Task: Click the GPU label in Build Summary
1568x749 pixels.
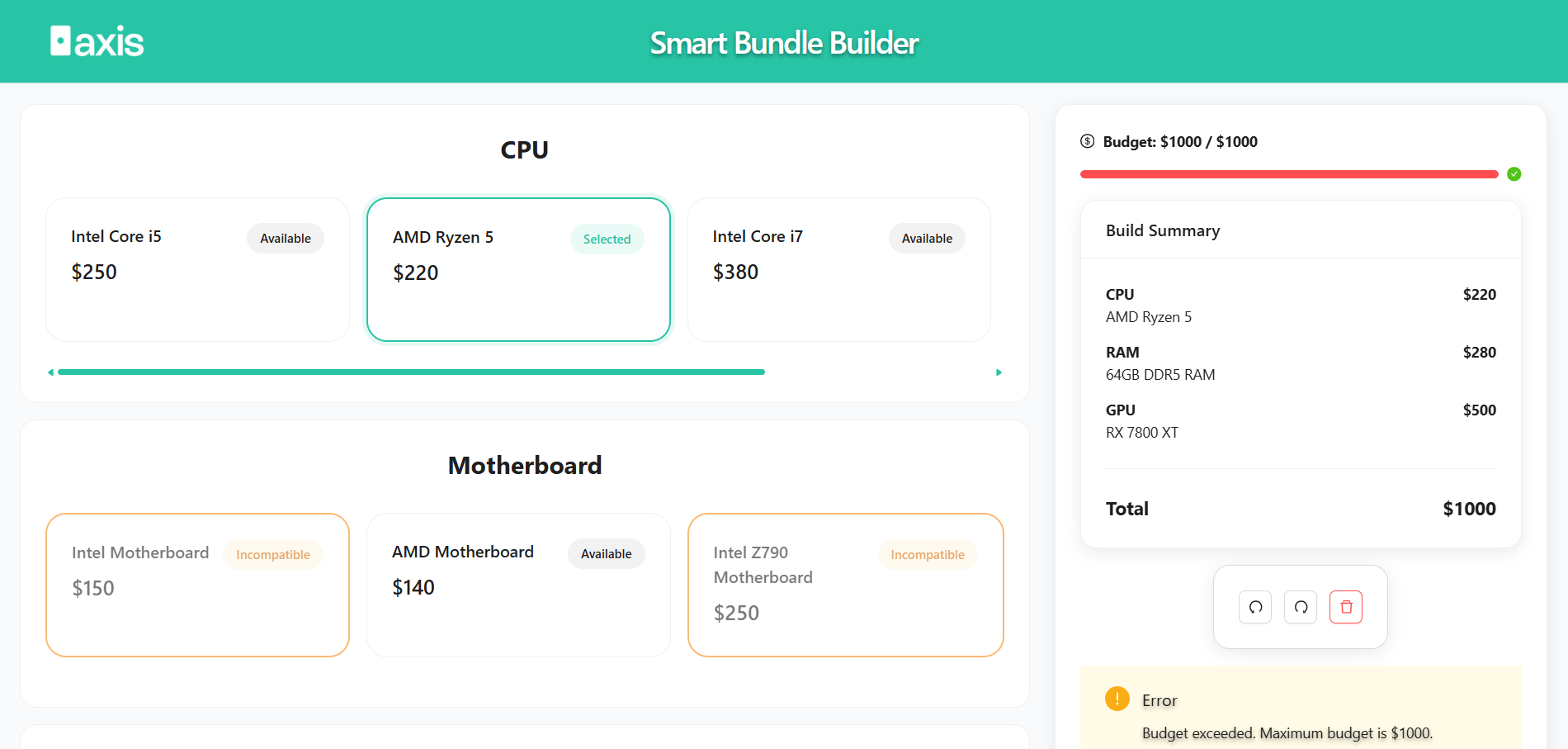Action: [x=1121, y=410]
